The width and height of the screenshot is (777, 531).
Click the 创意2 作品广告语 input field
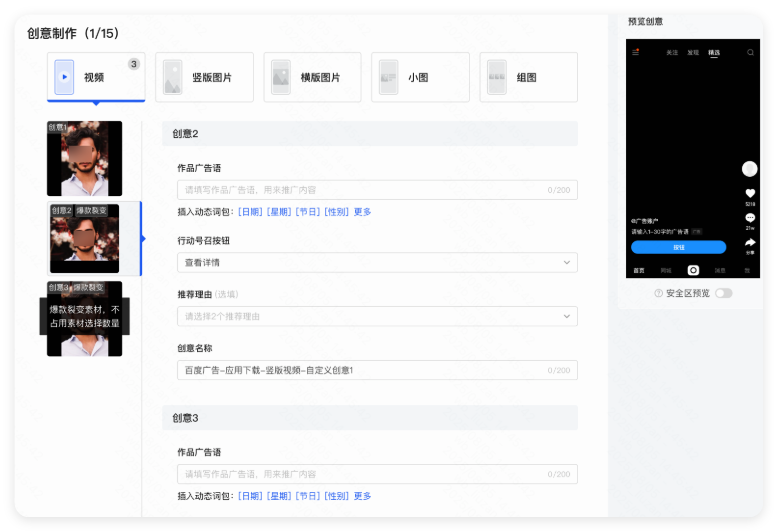tap(377, 190)
